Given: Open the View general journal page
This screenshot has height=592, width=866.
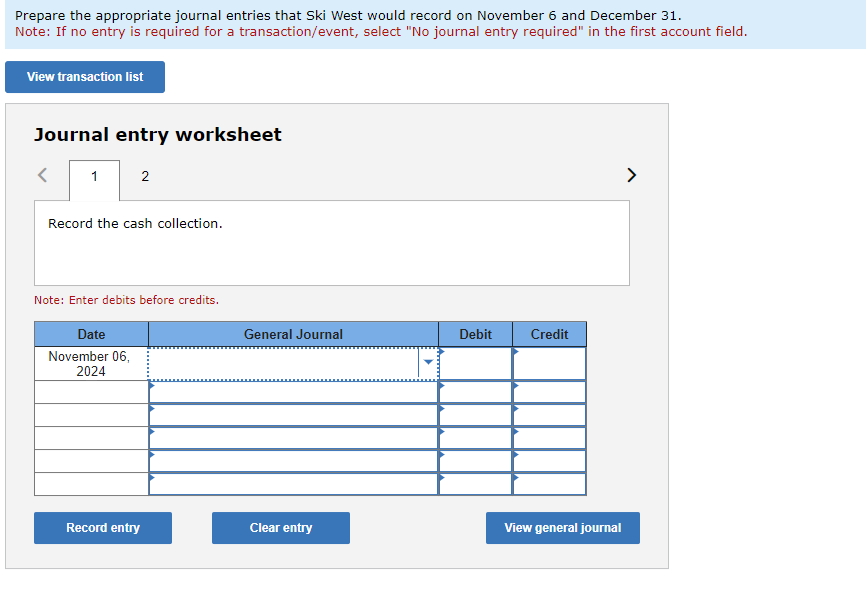Looking at the screenshot, I should (562, 528).
